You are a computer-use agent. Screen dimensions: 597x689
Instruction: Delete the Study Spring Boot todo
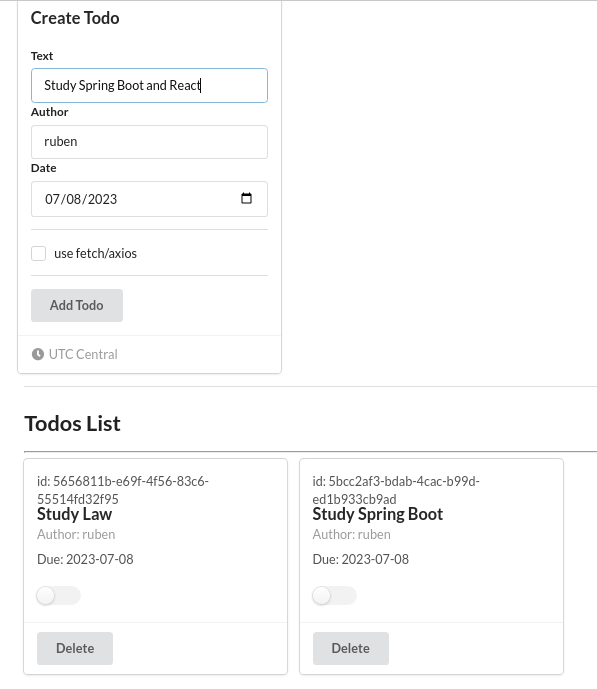(351, 649)
